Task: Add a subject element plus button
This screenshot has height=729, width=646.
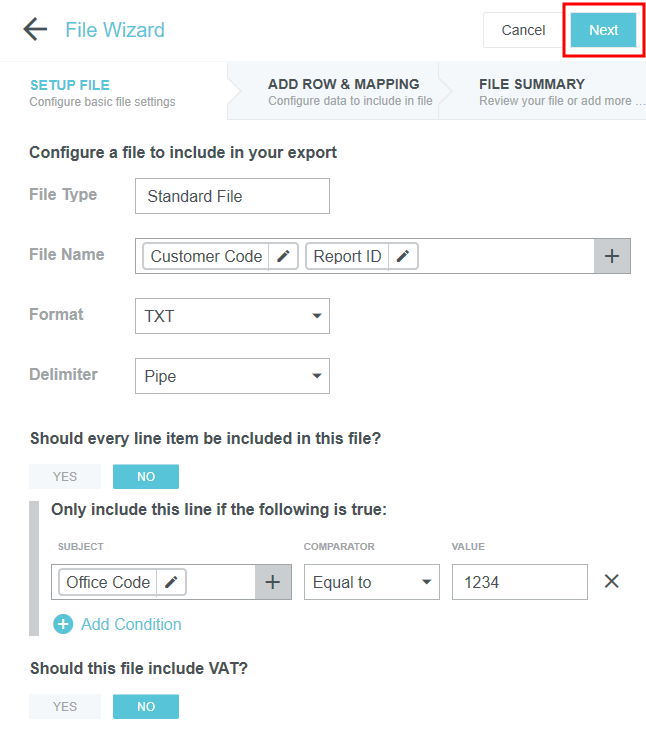Action: (273, 582)
